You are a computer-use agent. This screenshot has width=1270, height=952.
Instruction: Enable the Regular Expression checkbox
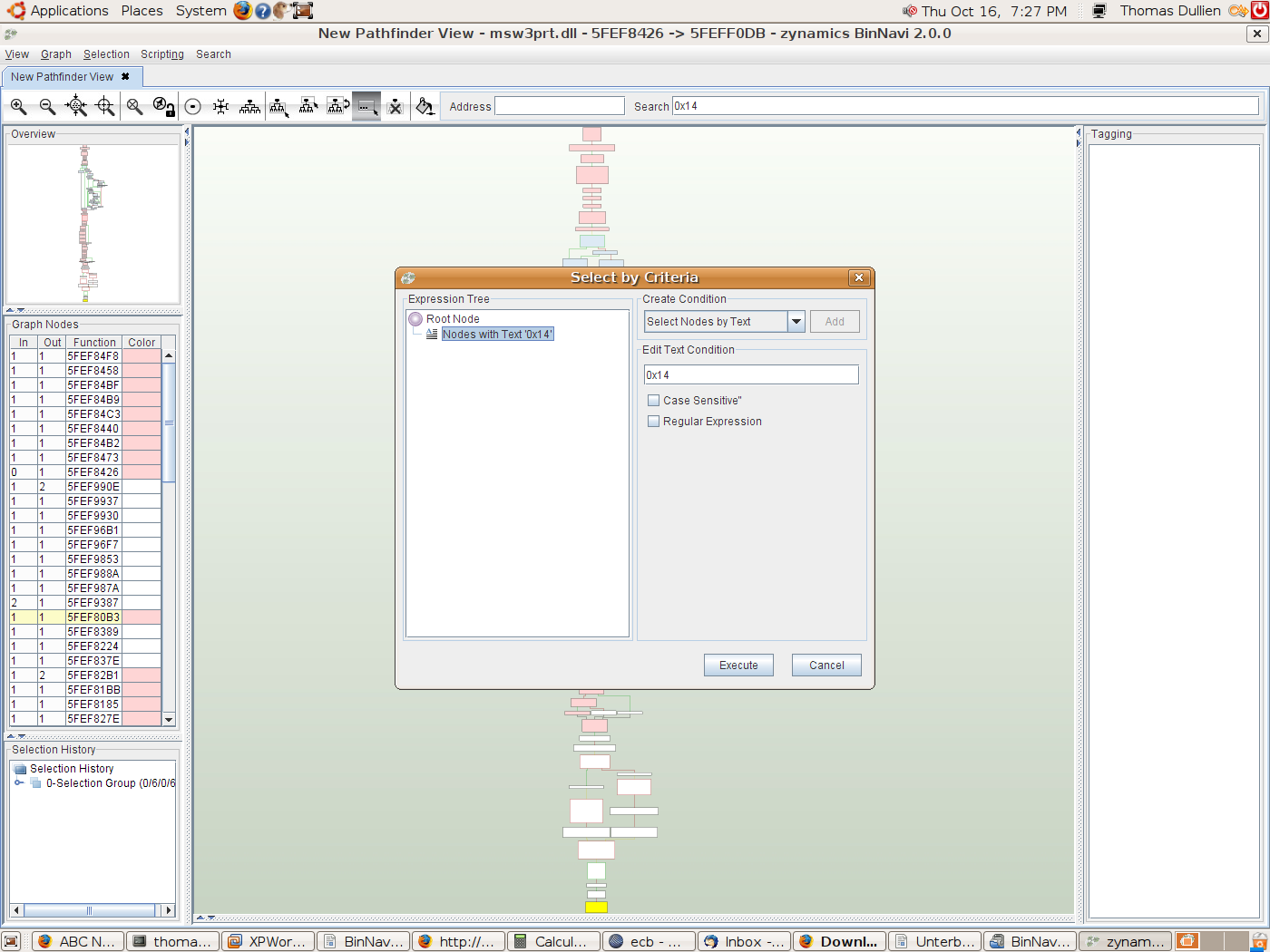pyautogui.click(x=653, y=421)
